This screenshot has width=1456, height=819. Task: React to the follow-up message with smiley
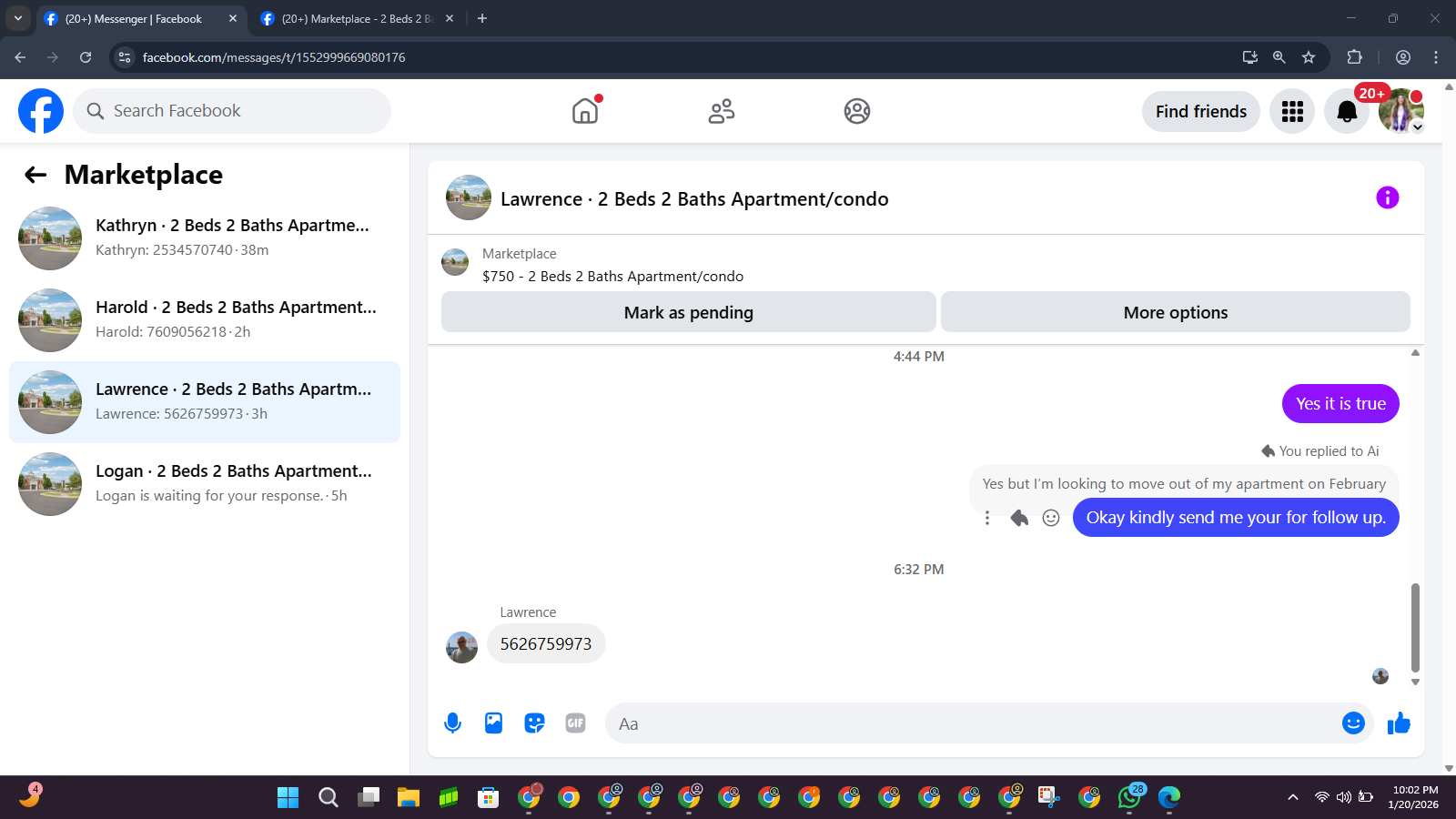(x=1051, y=518)
